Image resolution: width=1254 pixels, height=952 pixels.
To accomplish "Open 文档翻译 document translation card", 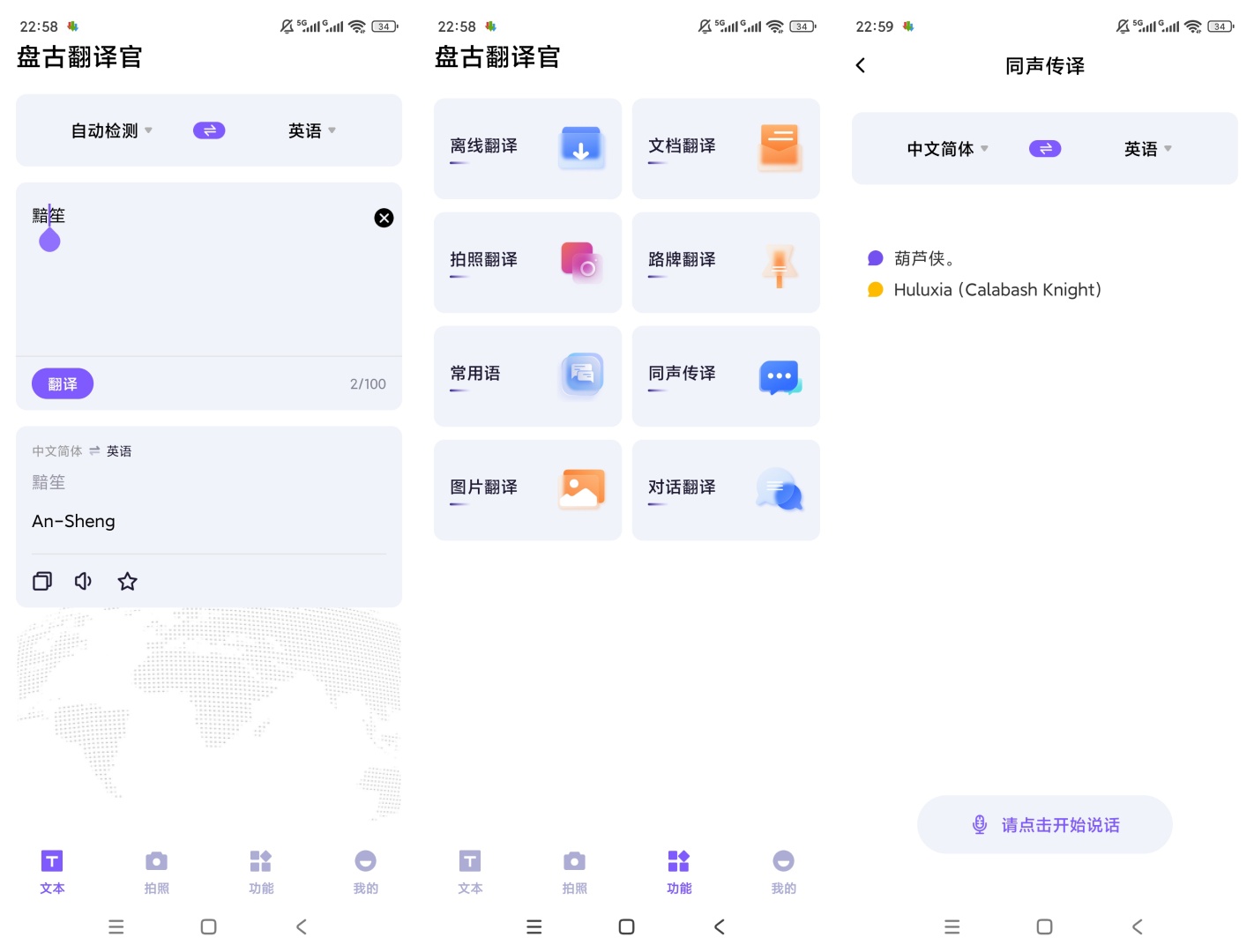I will point(726,148).
